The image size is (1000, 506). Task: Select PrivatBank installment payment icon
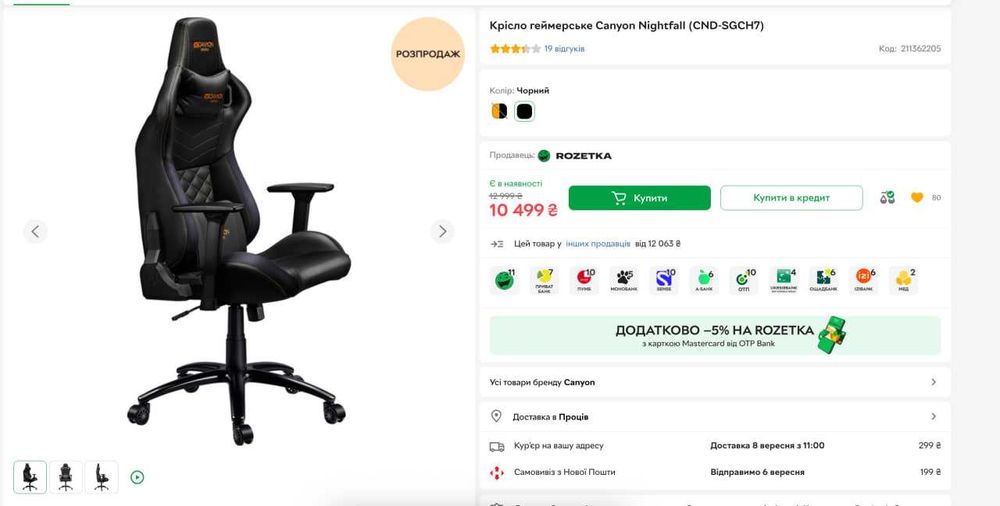[544, 280]
